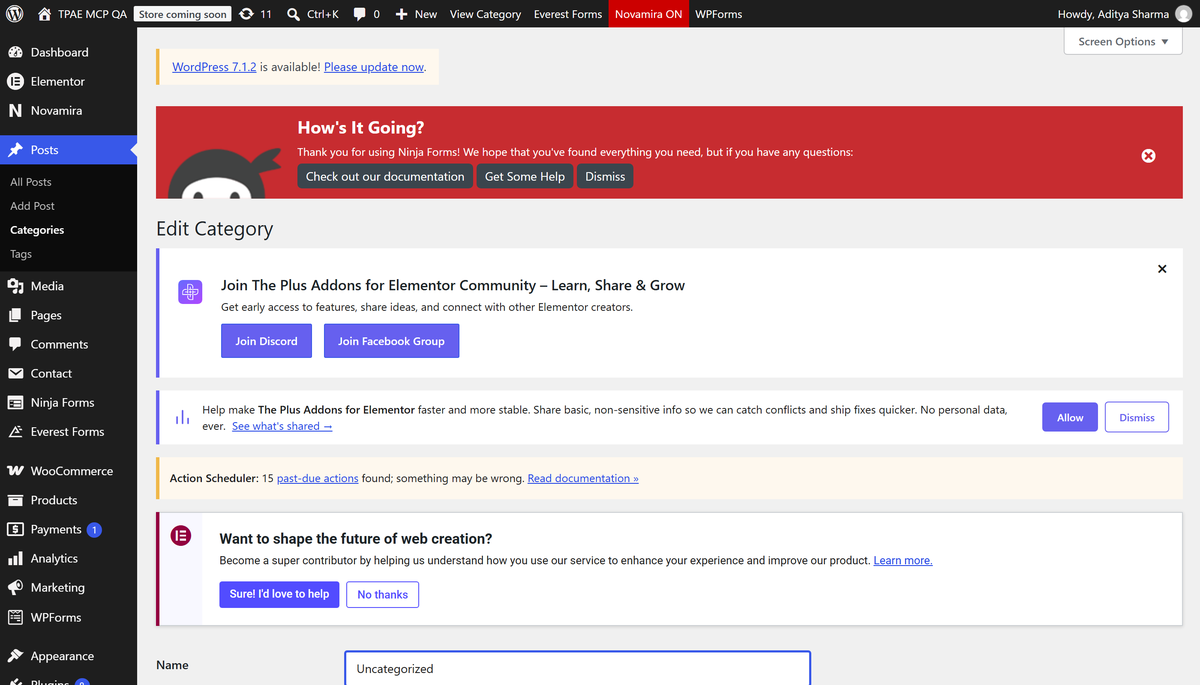Open search with the magnifier Ctrl+K icon
This screenshot has width=1200, height=685.
[293, 14]
